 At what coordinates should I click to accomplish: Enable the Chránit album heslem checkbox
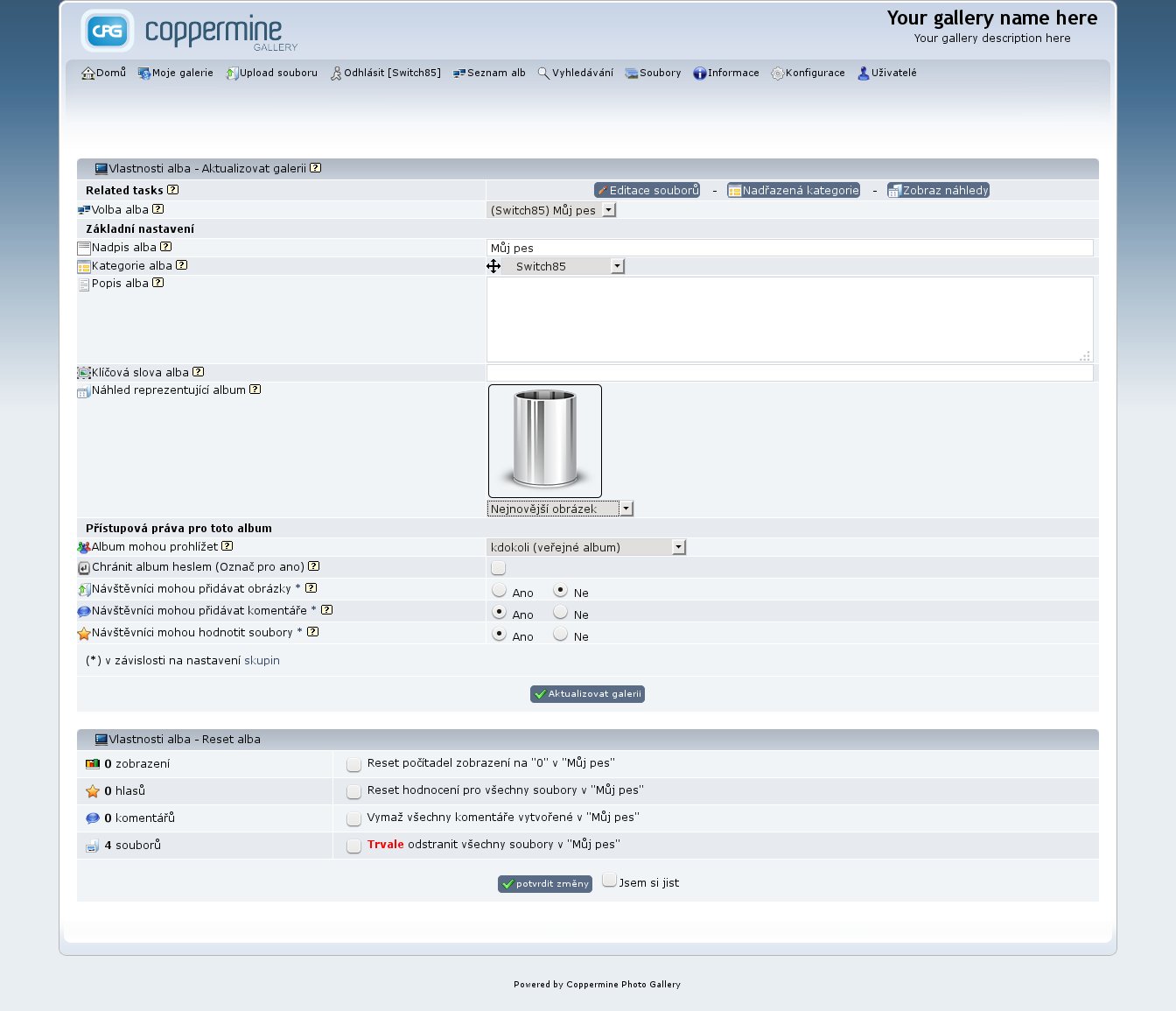click(499, 568)
